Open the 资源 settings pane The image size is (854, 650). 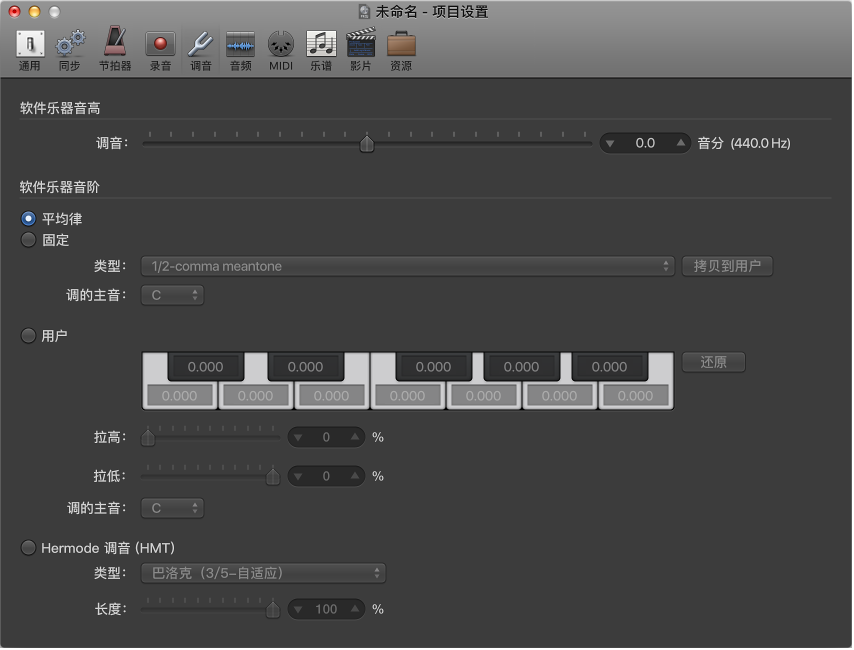[400, 48]
